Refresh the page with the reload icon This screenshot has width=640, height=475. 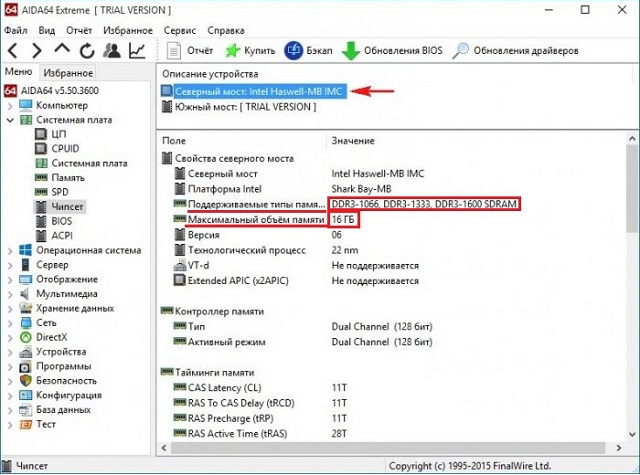pyautogui.click(x=87, y=51)
